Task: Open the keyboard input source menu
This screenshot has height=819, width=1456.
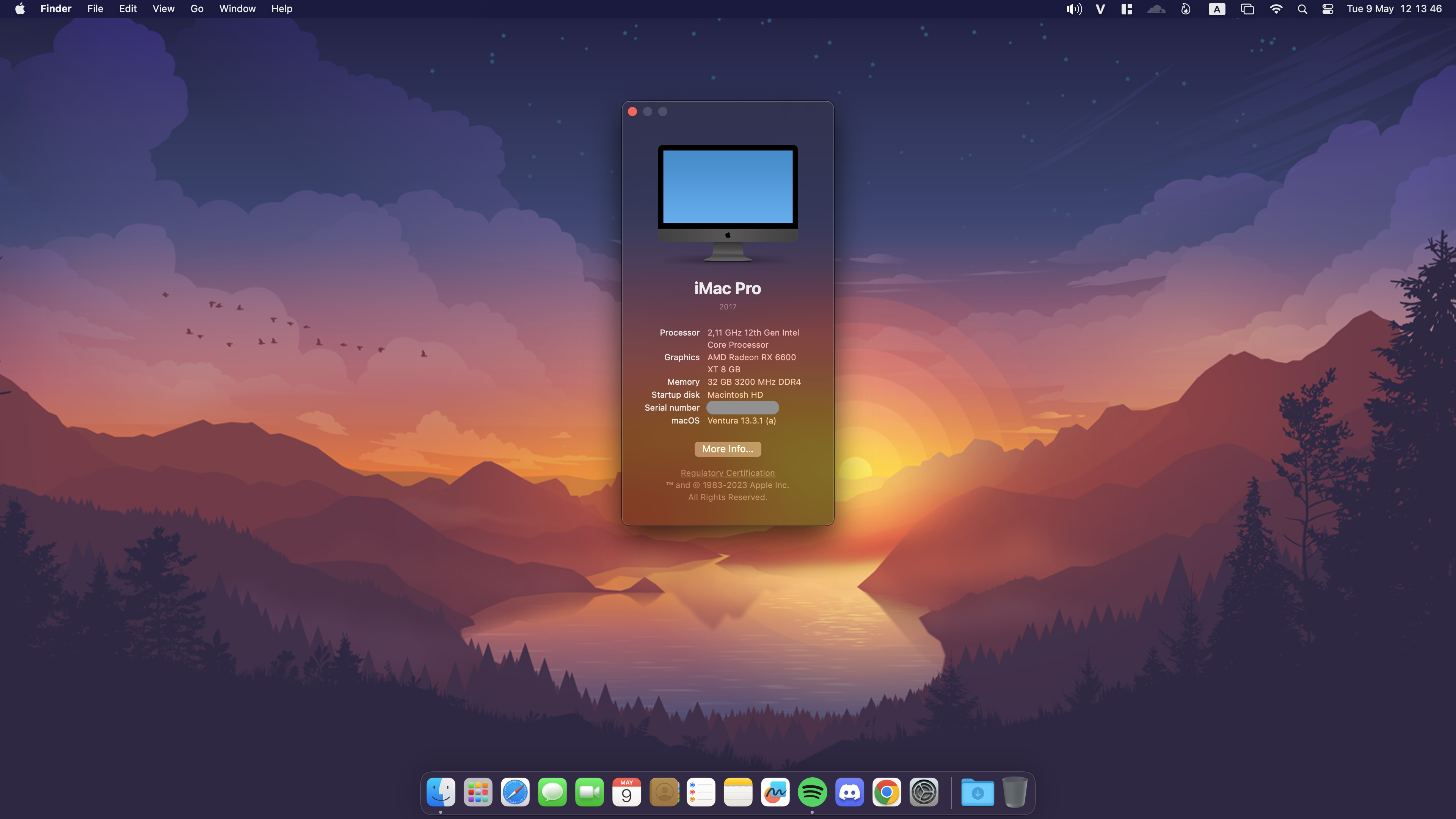Action: click(x=1216, y=9)
